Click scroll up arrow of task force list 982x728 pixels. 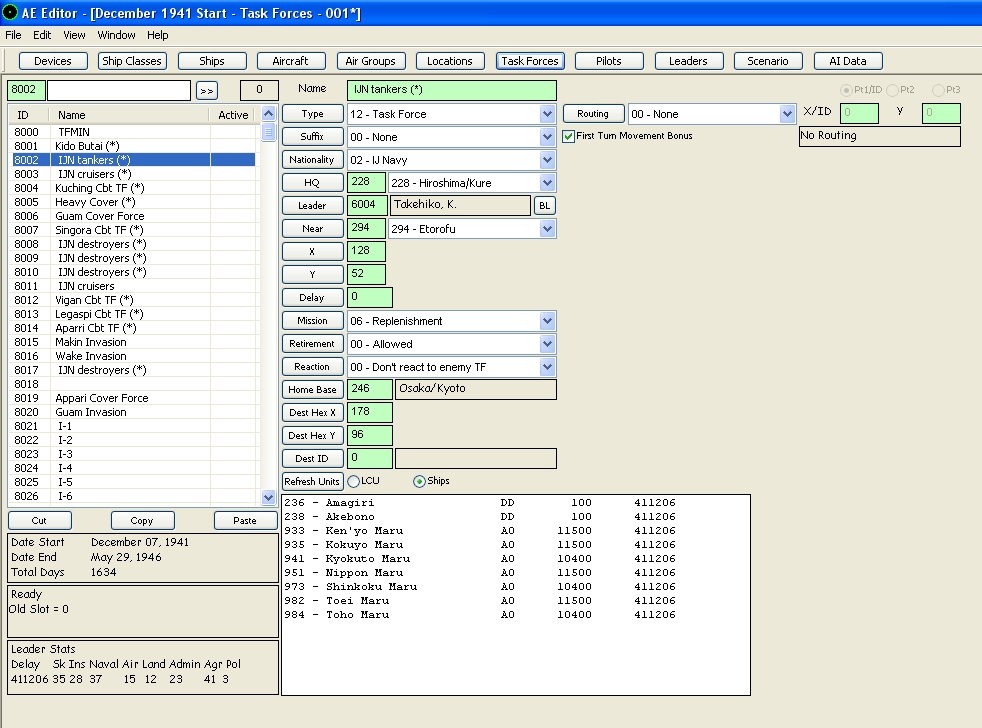pos(269,113)
